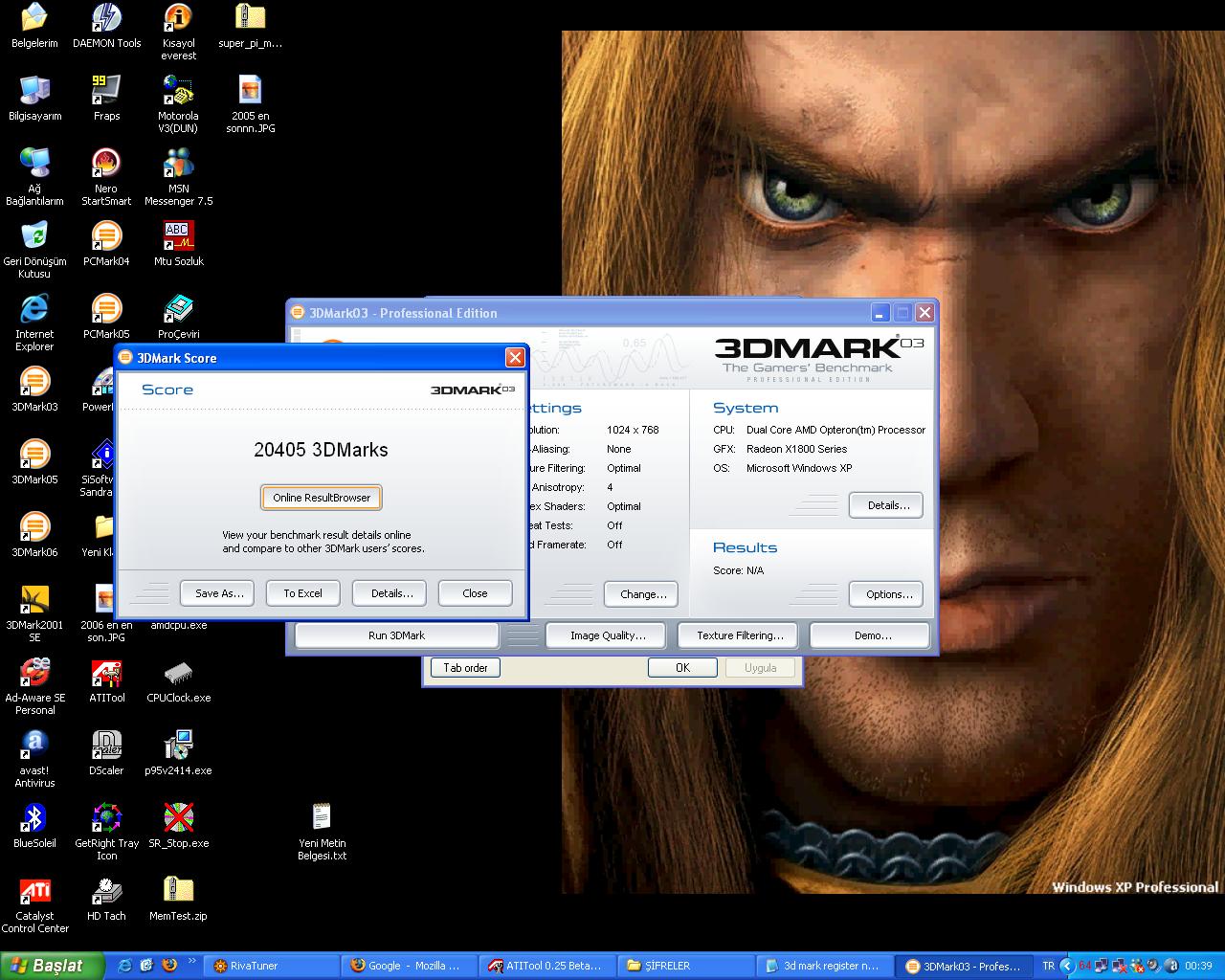Select the MemTest.zip archive icon
The height and width of the screenshot is (980, 1225).
(x=178, y=899)
